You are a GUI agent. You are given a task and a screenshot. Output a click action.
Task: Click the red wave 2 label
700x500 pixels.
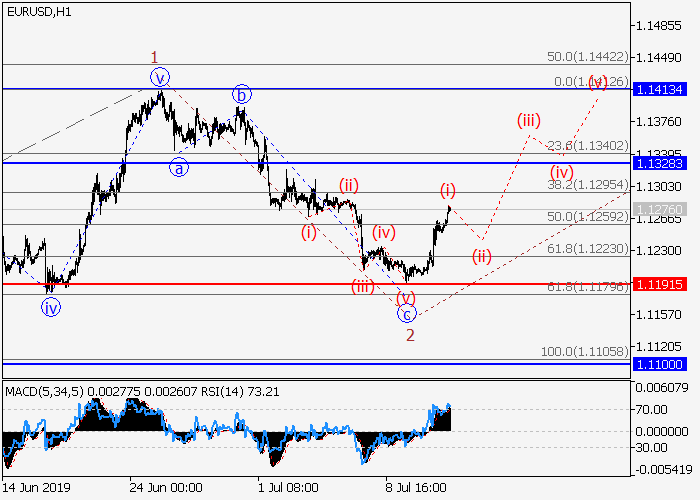410,335
